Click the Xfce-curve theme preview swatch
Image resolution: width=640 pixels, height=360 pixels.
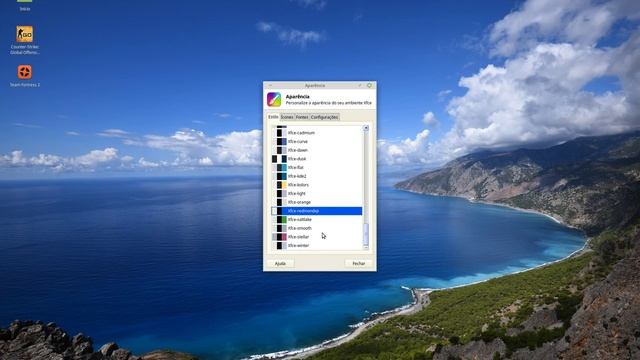click(279, 141)
